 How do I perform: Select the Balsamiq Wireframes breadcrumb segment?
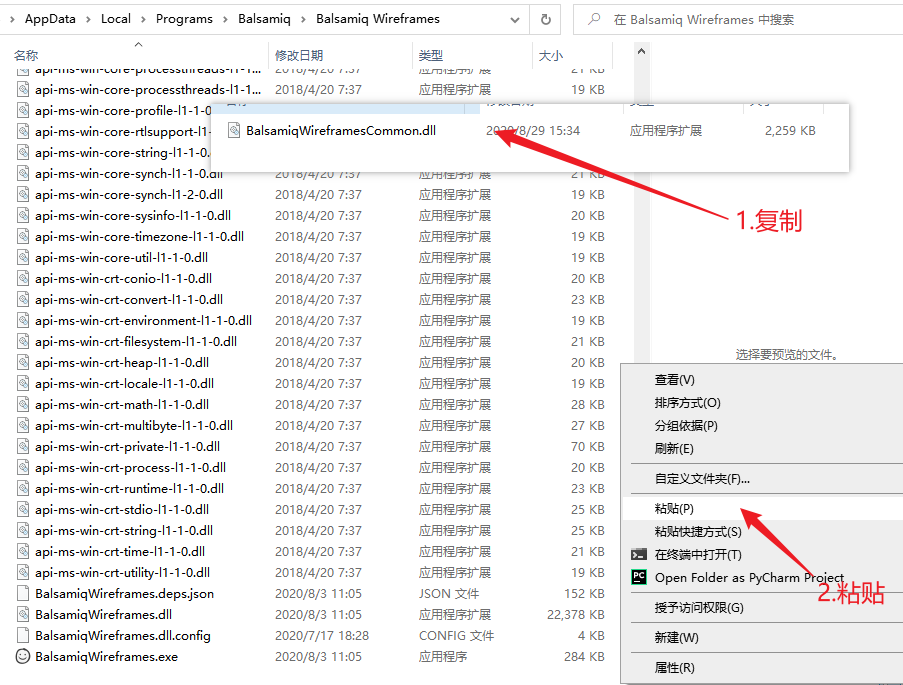coord(378,19)
